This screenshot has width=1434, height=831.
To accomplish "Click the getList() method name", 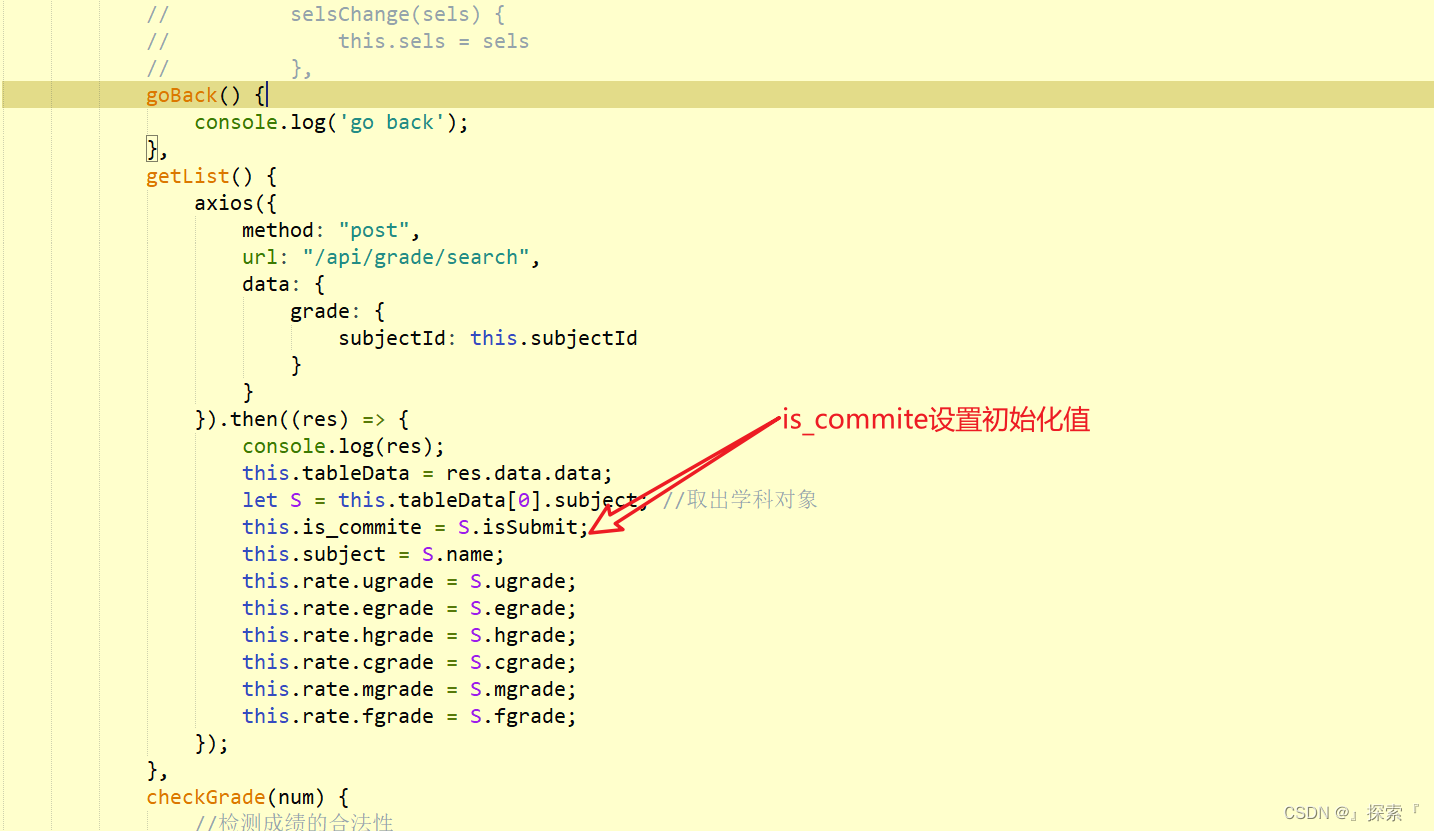I will point(187,176).
